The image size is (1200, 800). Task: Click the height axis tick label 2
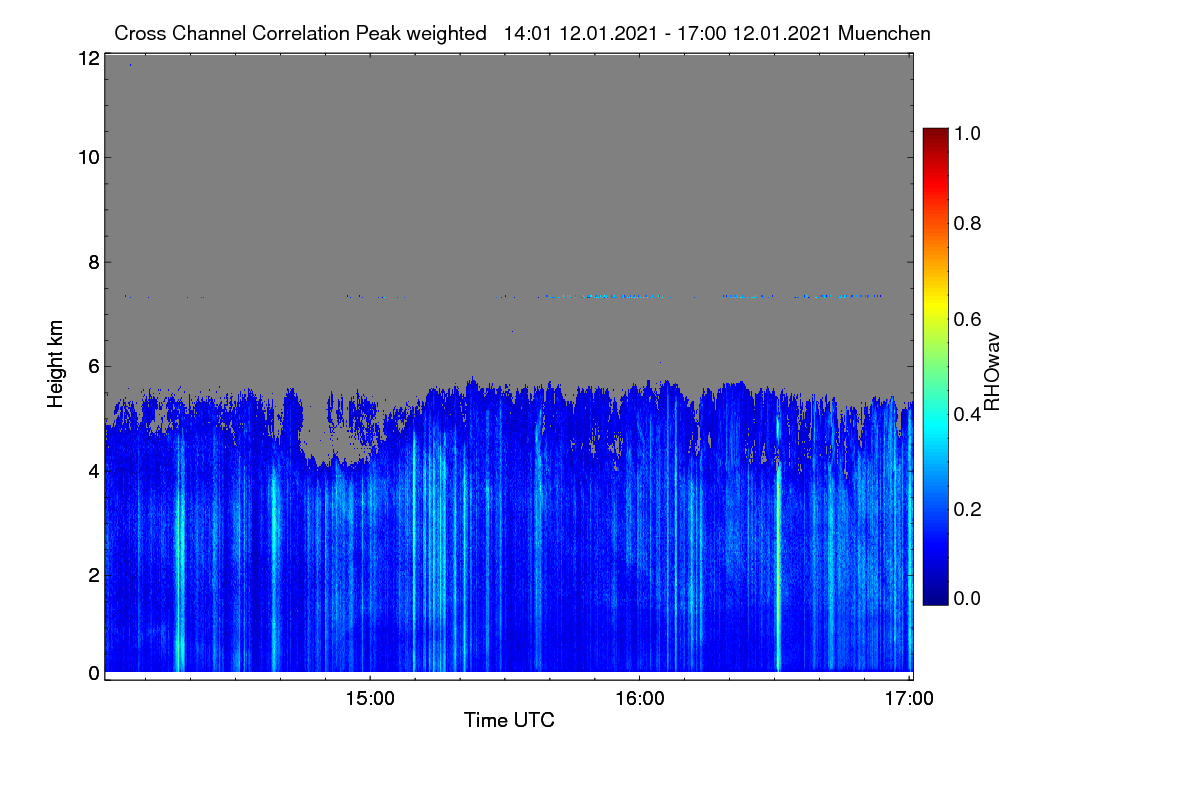click(x=94, y=574)
